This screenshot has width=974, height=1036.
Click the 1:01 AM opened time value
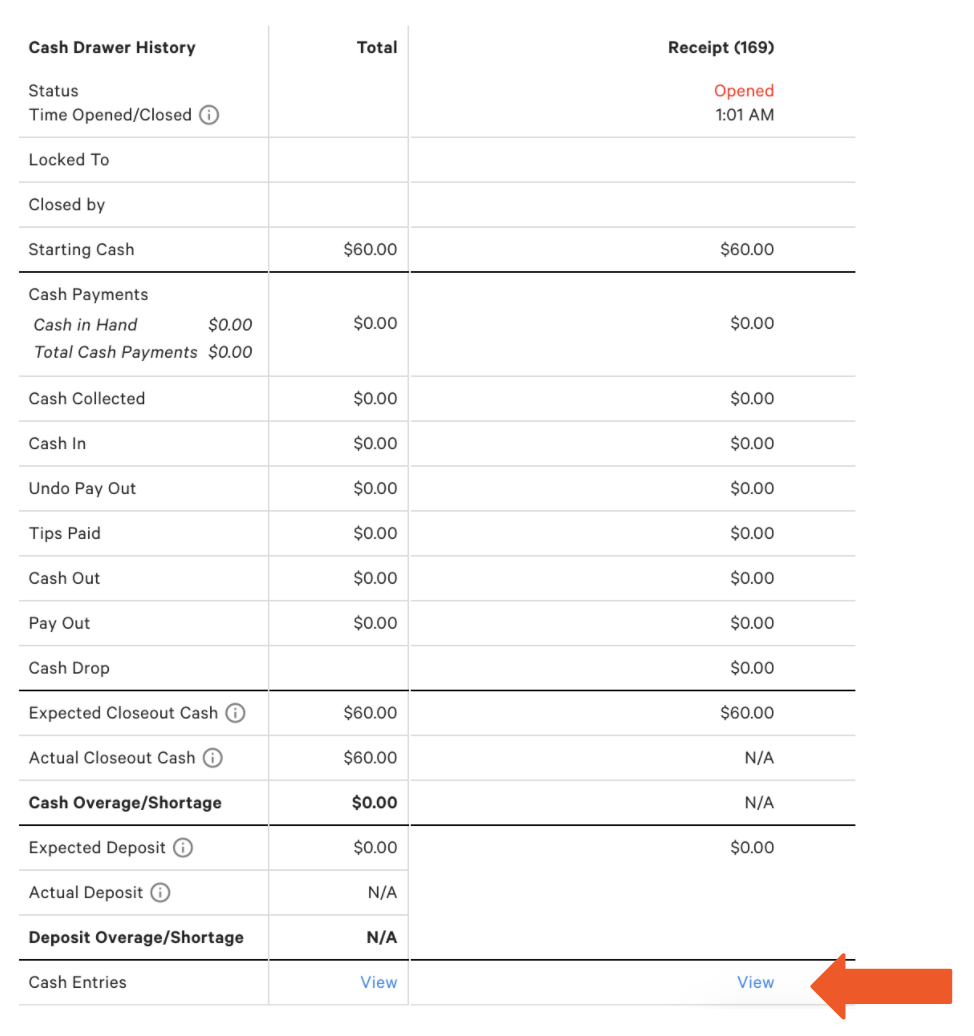[x=744, y=114]
